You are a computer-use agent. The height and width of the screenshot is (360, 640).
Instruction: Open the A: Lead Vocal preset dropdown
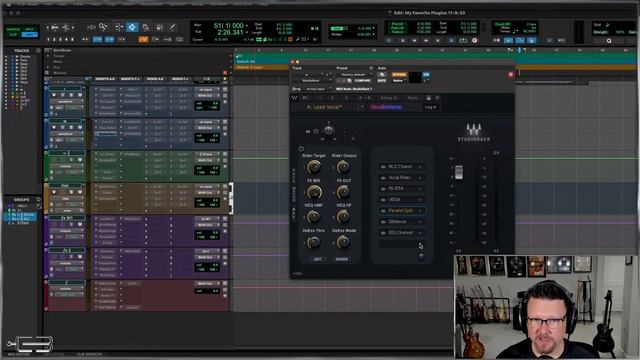362,107
